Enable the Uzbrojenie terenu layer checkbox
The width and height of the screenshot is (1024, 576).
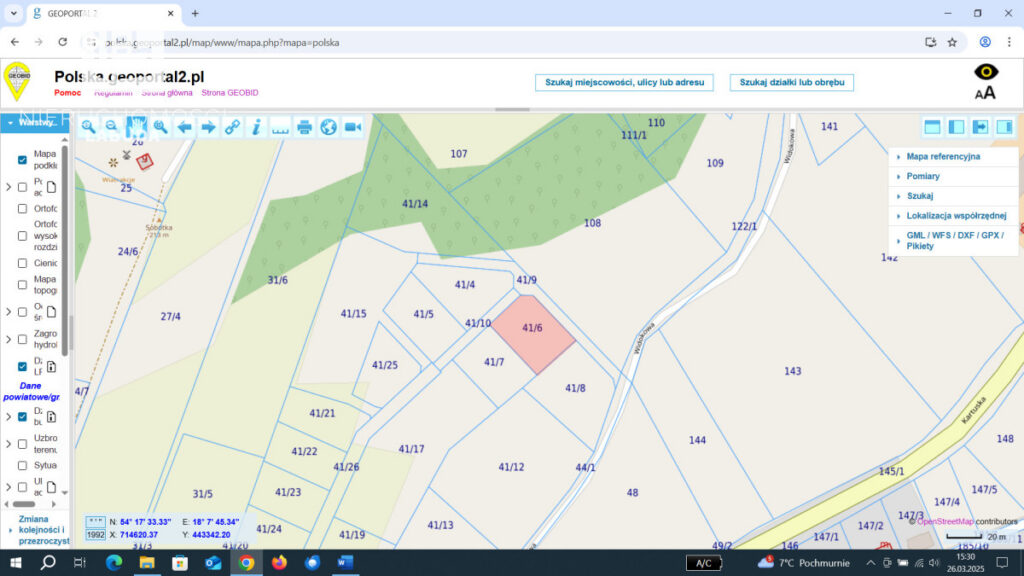point(22,439)
